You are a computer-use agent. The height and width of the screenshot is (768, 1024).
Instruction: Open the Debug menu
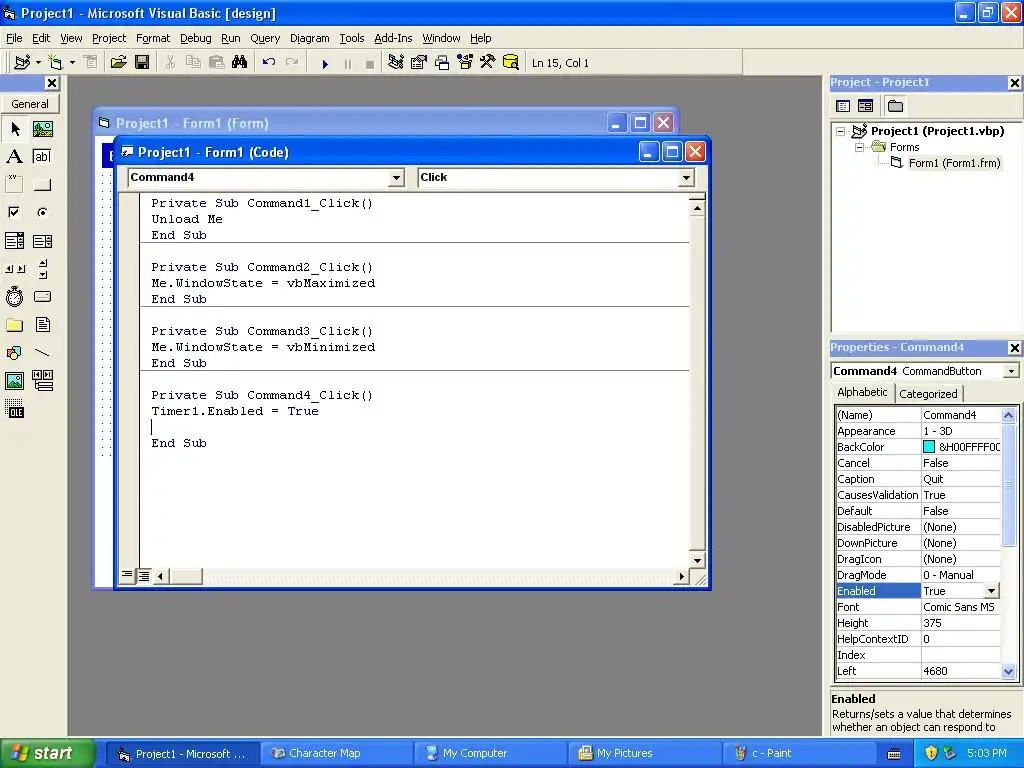(x=196, y=39)
